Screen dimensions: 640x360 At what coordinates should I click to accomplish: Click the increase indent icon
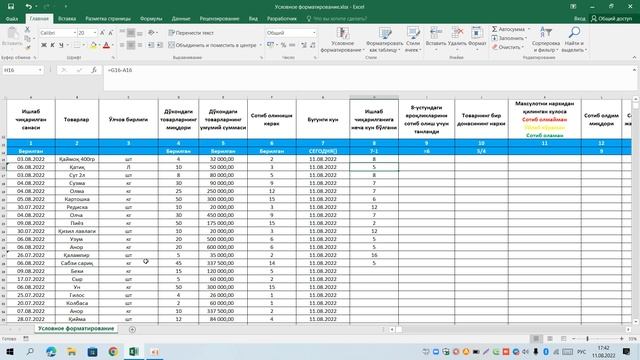tap(160, 45)
